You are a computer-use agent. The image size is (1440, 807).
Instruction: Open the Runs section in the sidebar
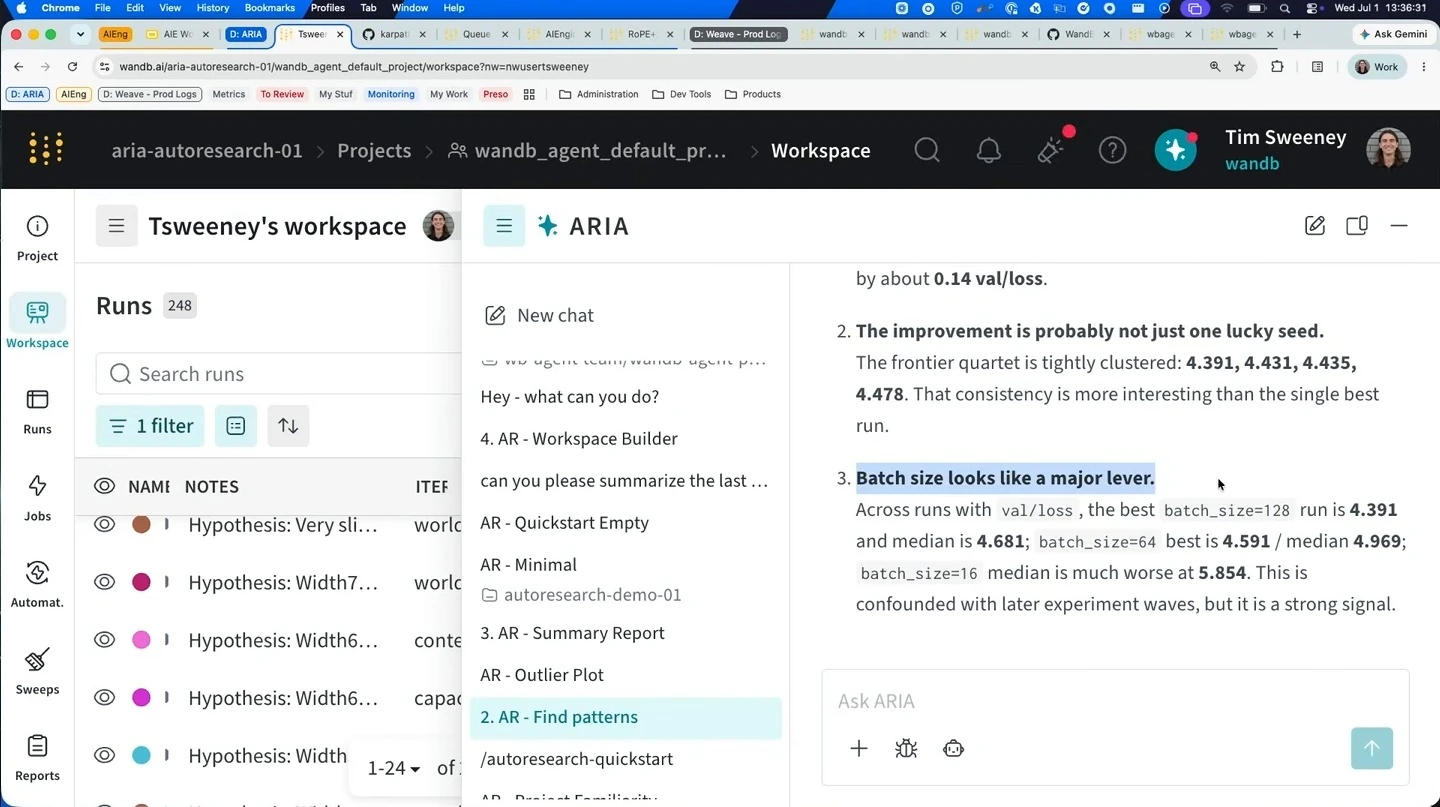37,411
